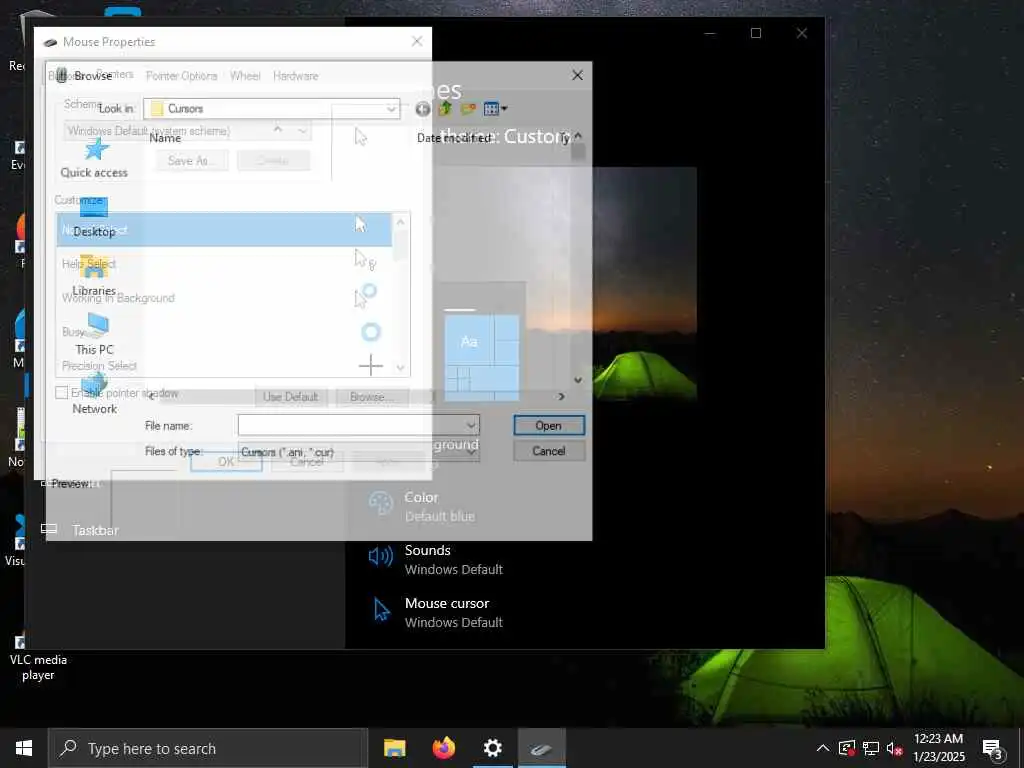Viewport: 1024px width, 768px height.
Task: Go back using the Browse dialog back arrow
Action: [x=423, y=109]
